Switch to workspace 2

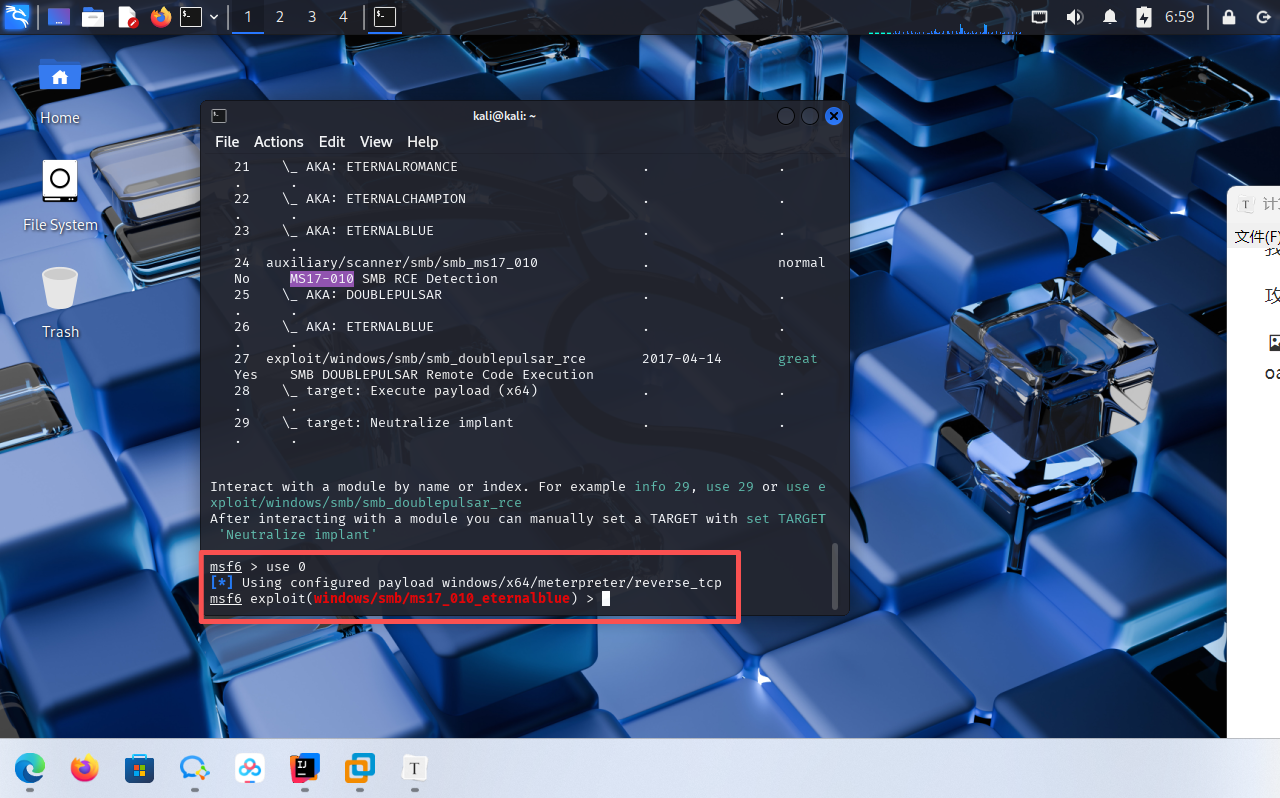280,17
